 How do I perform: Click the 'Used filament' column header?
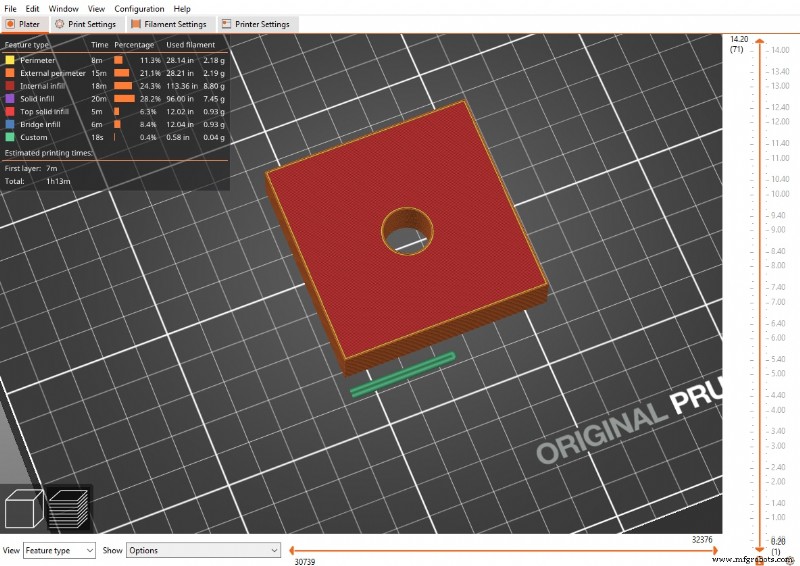click(190, 45)
